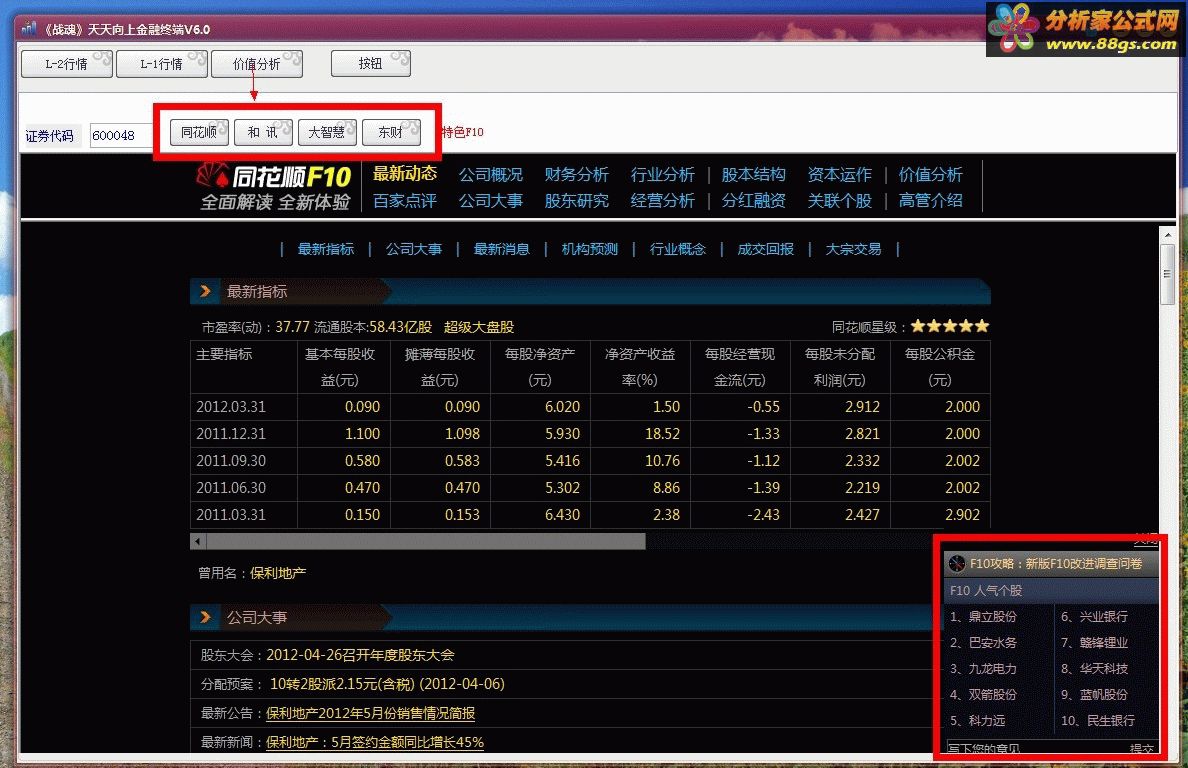Click the page vertical scrollbar up arrow
The image size is (1188, 768).
pos(1168,235)
